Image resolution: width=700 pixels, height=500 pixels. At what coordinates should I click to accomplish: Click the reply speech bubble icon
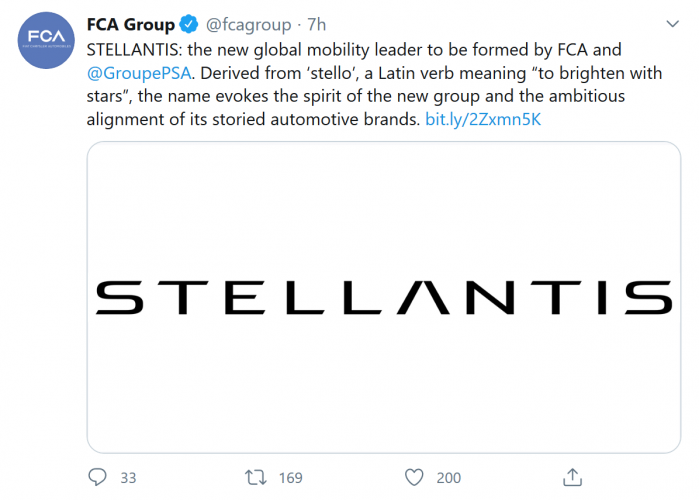point(97,477)
